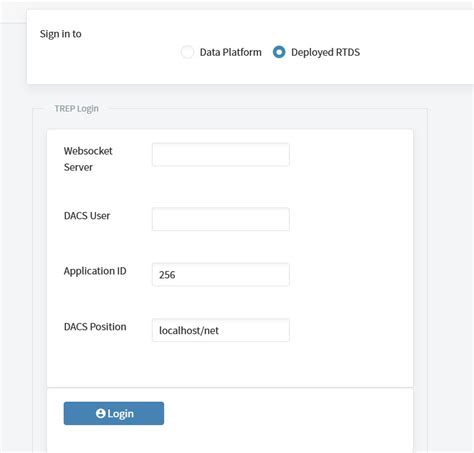Click the Sign in to heading

point(61,34)
